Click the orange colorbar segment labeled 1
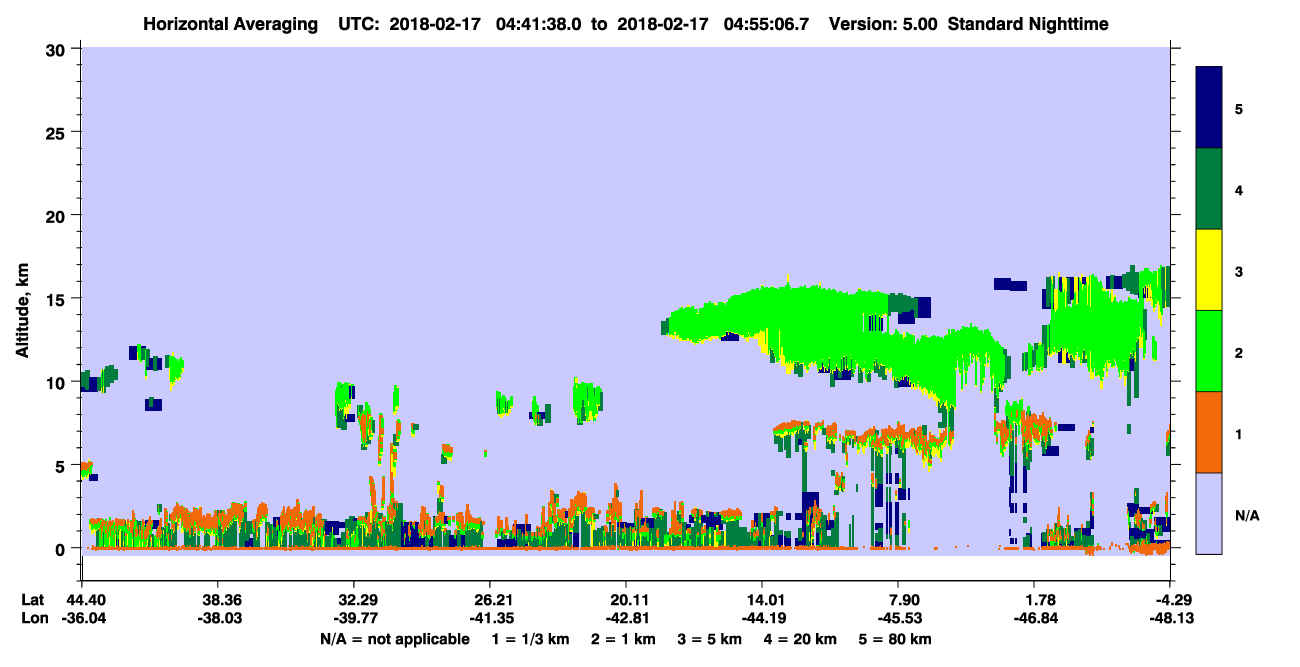This screenshot has height=667, width=1300. coord(1209,432)
